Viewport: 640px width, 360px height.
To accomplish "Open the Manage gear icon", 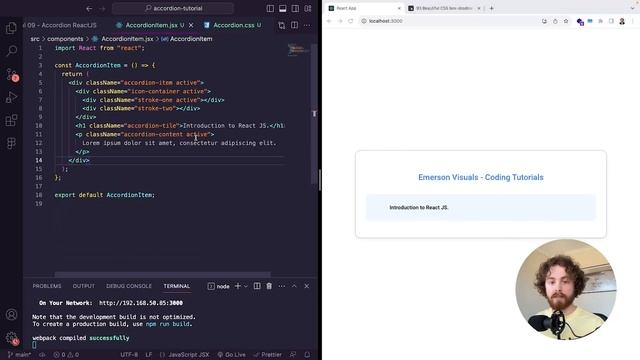I will [x=11, y=338].
